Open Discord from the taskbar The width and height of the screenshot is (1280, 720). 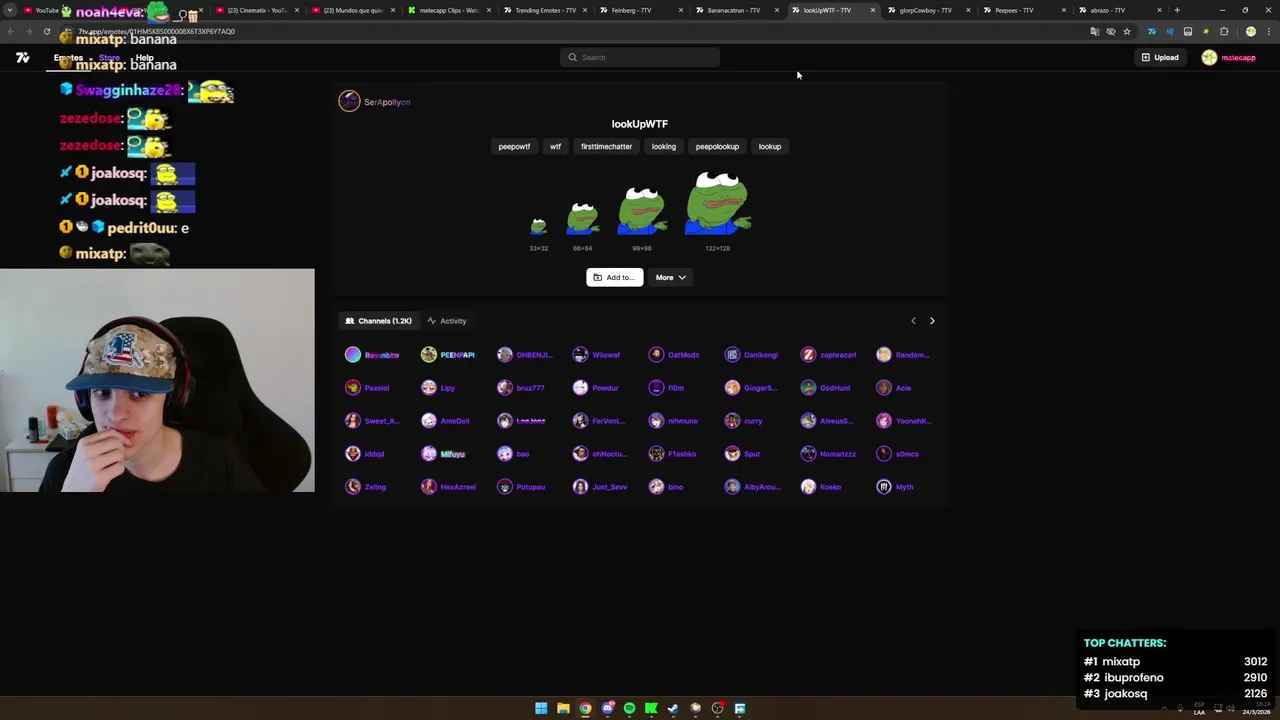coord(607,708)
